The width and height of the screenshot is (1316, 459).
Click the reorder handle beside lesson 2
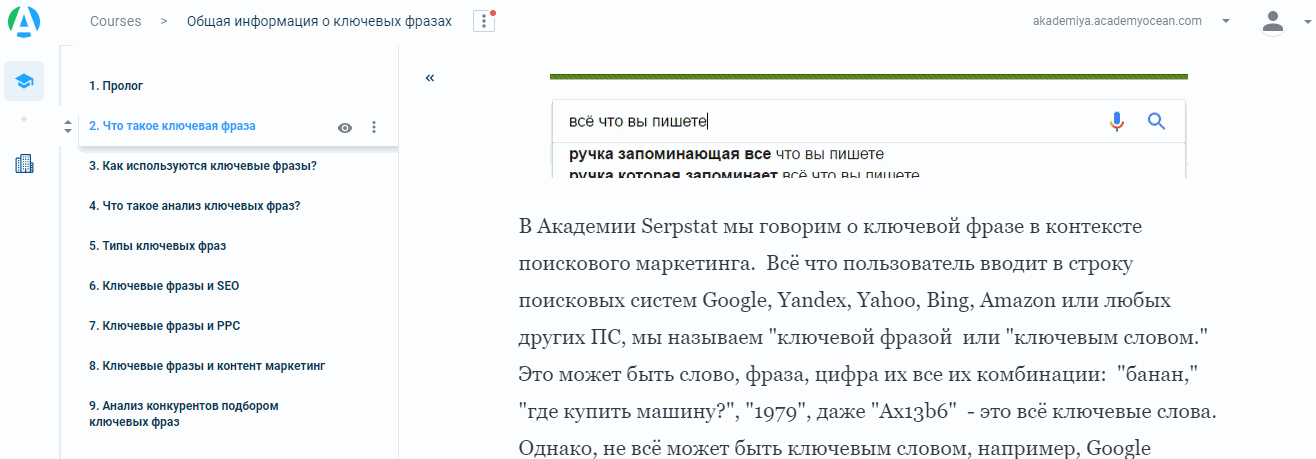(x=67, y=127)
